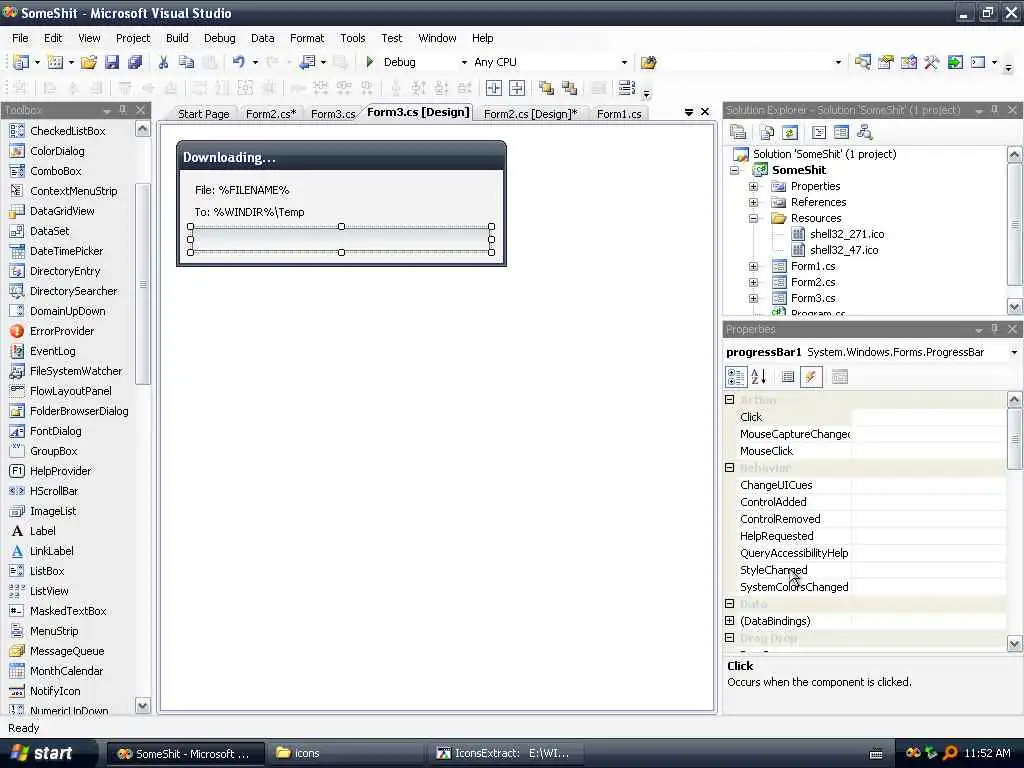Collapse the SomeShit project node
Viewport: 1024px width, 768px height.
(735, 170)
